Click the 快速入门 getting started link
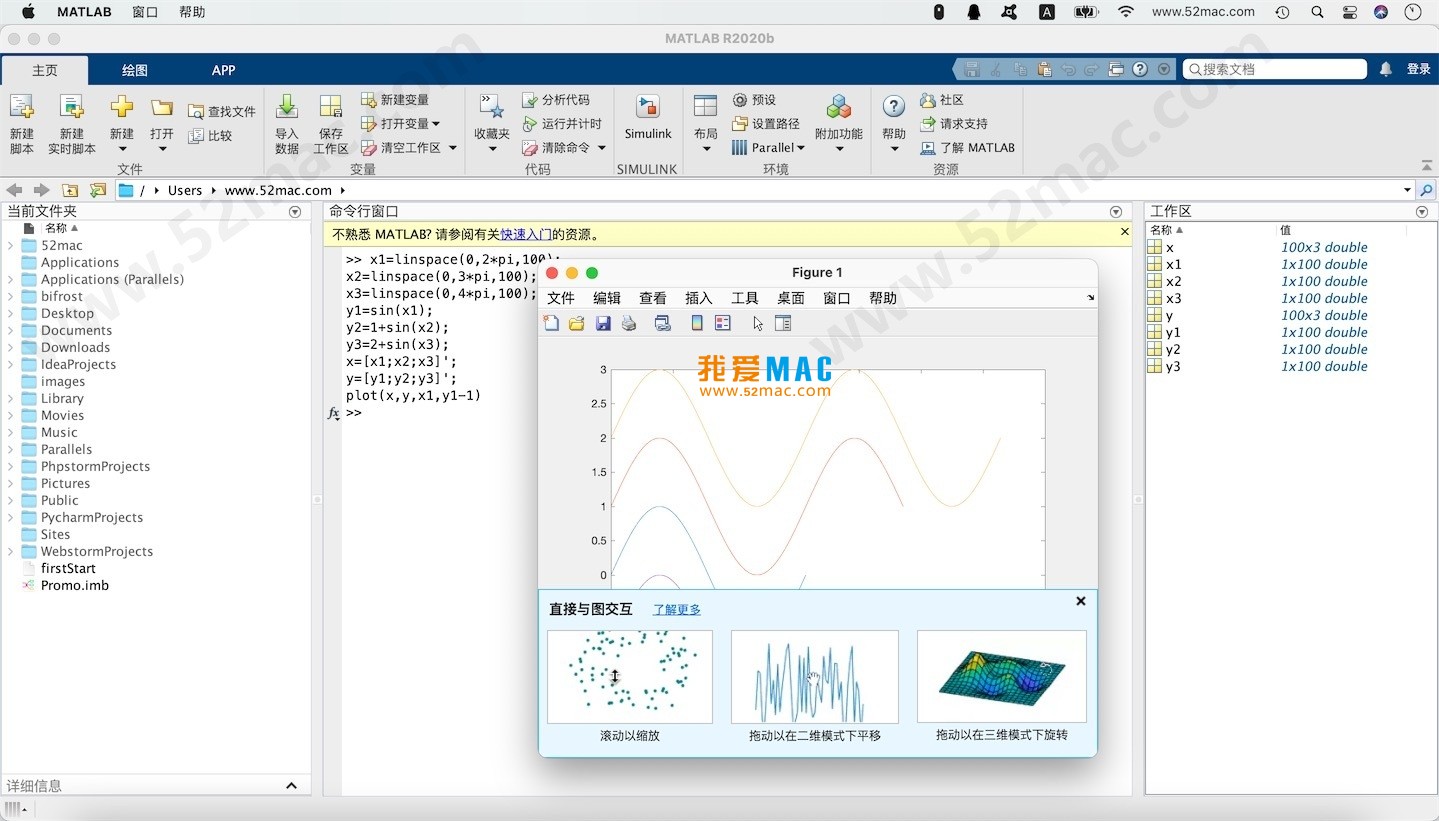1439x821 pixels. click(x=526, y=235)
